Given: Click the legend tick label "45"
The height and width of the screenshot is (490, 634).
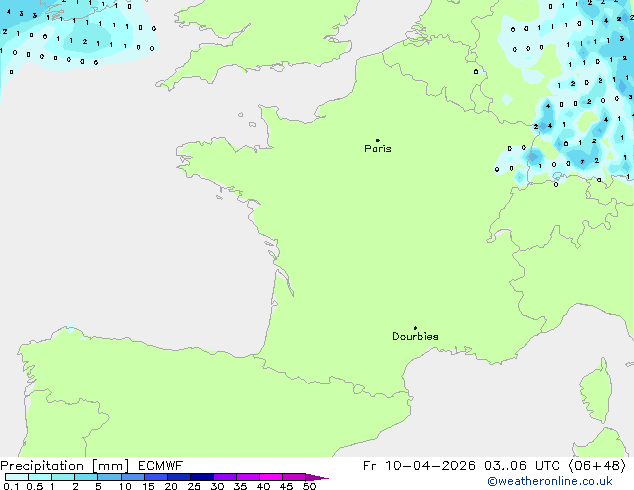Looking at the screenshot, I should click(286, 486).
